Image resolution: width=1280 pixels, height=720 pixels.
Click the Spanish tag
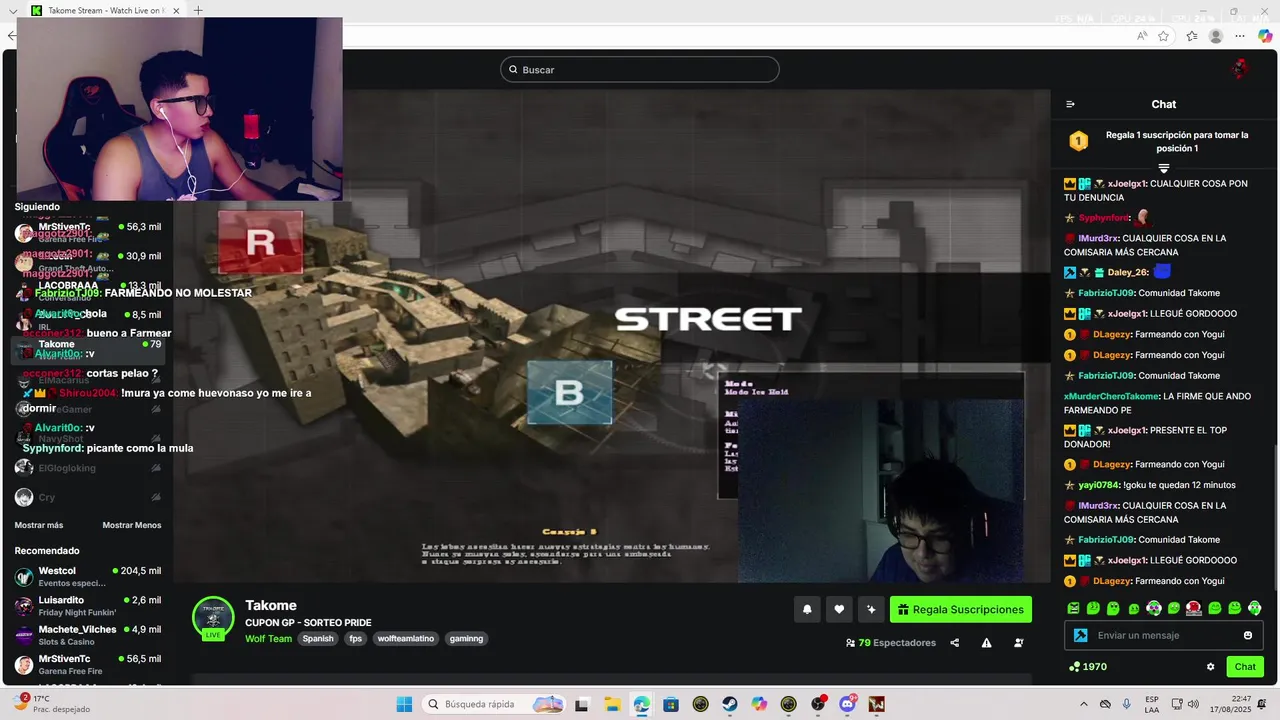click(x=318, y=639)
